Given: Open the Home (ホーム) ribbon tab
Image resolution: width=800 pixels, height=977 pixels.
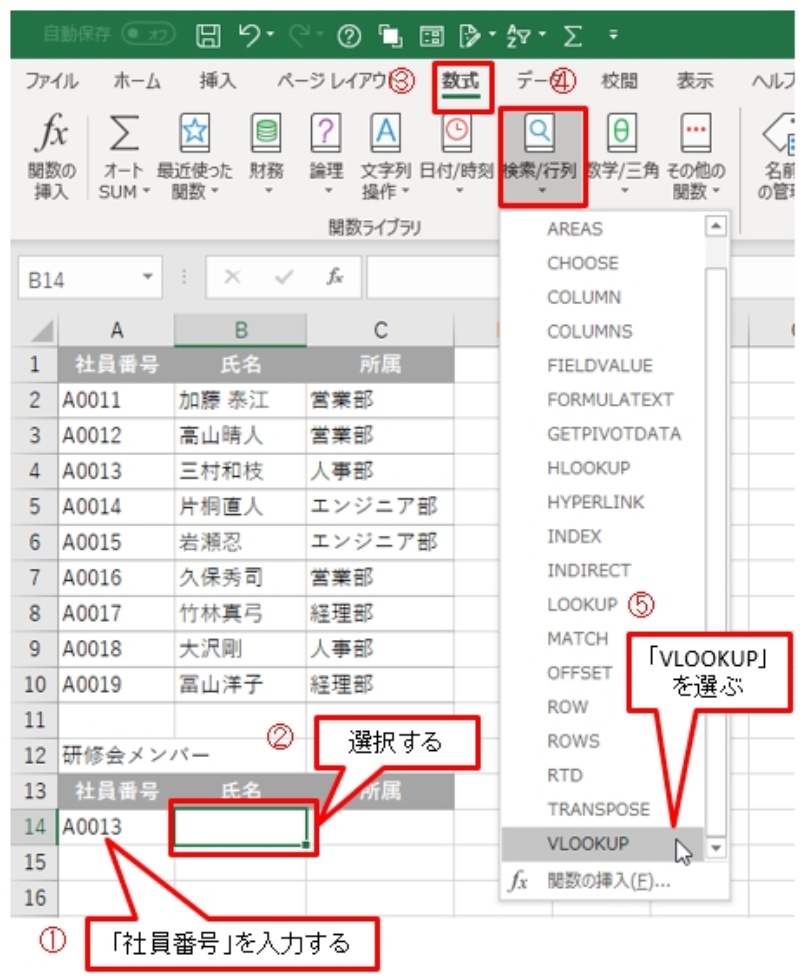Looking at the screenshot, I should (x=138, y=82).
